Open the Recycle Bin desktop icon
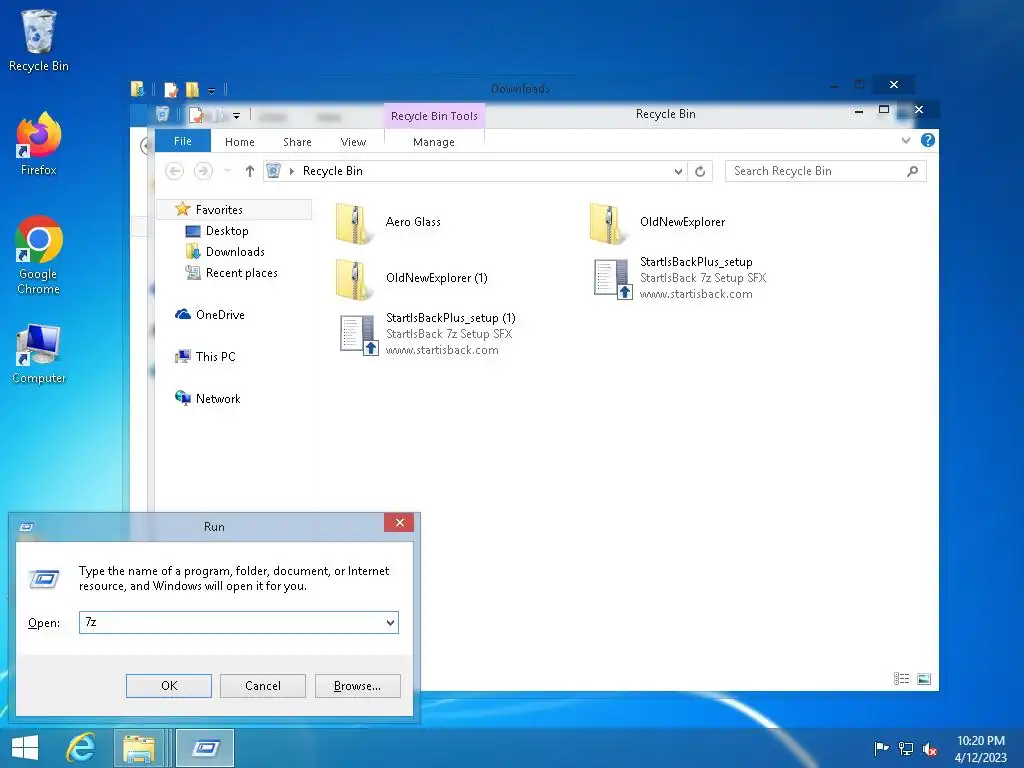The height and width of the screenshot is (768, 1024). [x=39, y=40]
